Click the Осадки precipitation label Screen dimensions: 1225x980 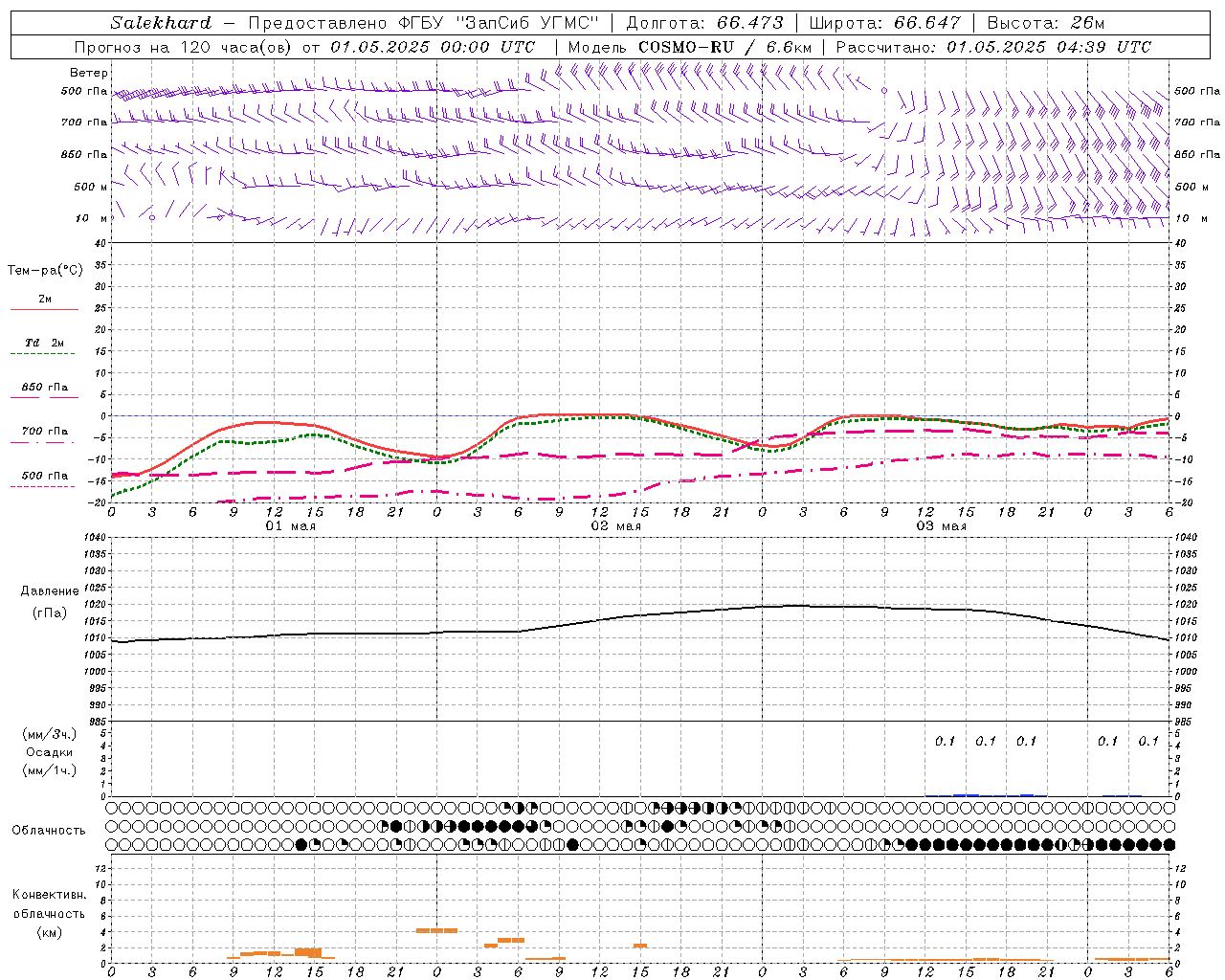49,752
